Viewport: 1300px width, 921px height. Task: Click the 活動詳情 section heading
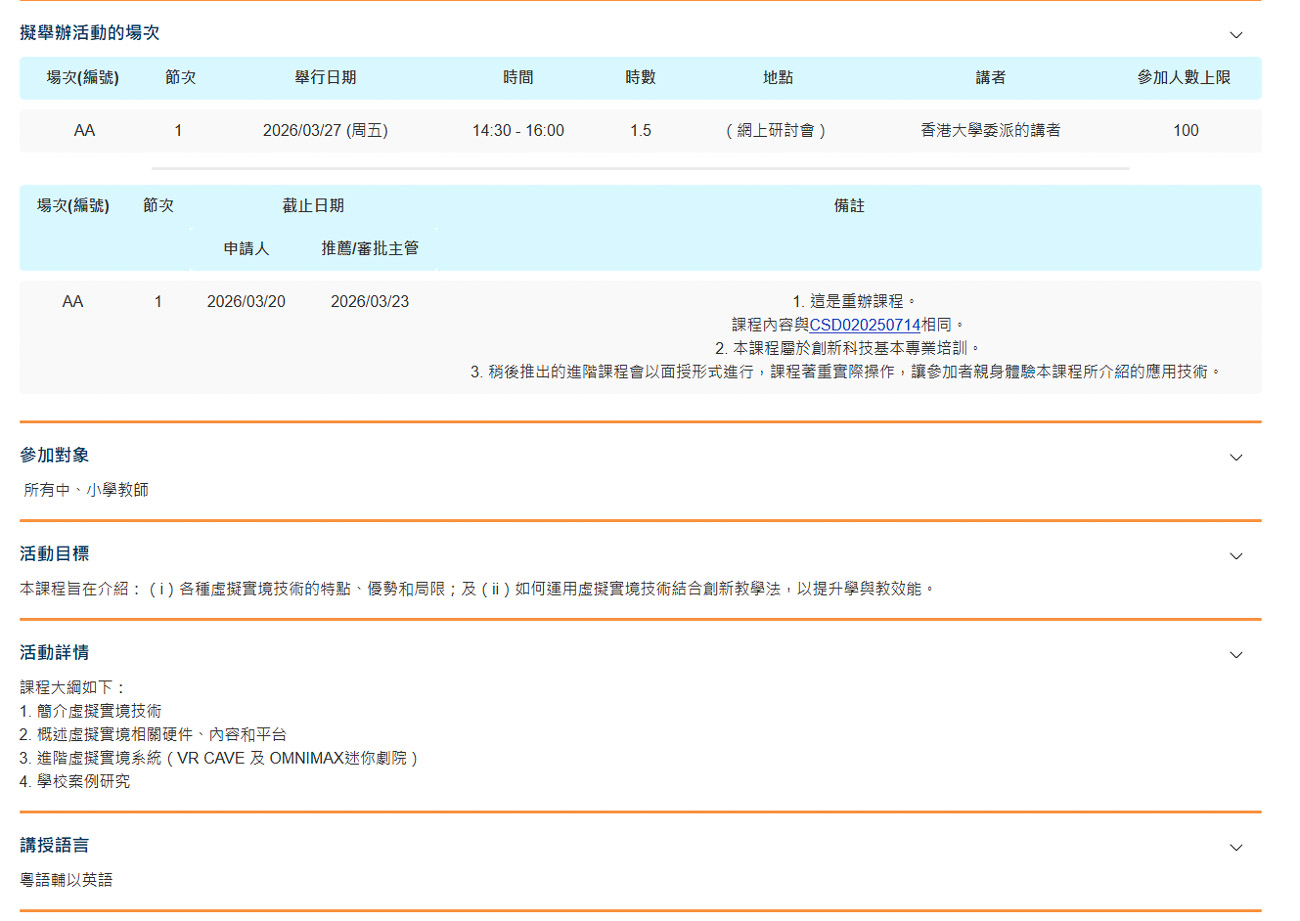(x=55, y=653)
